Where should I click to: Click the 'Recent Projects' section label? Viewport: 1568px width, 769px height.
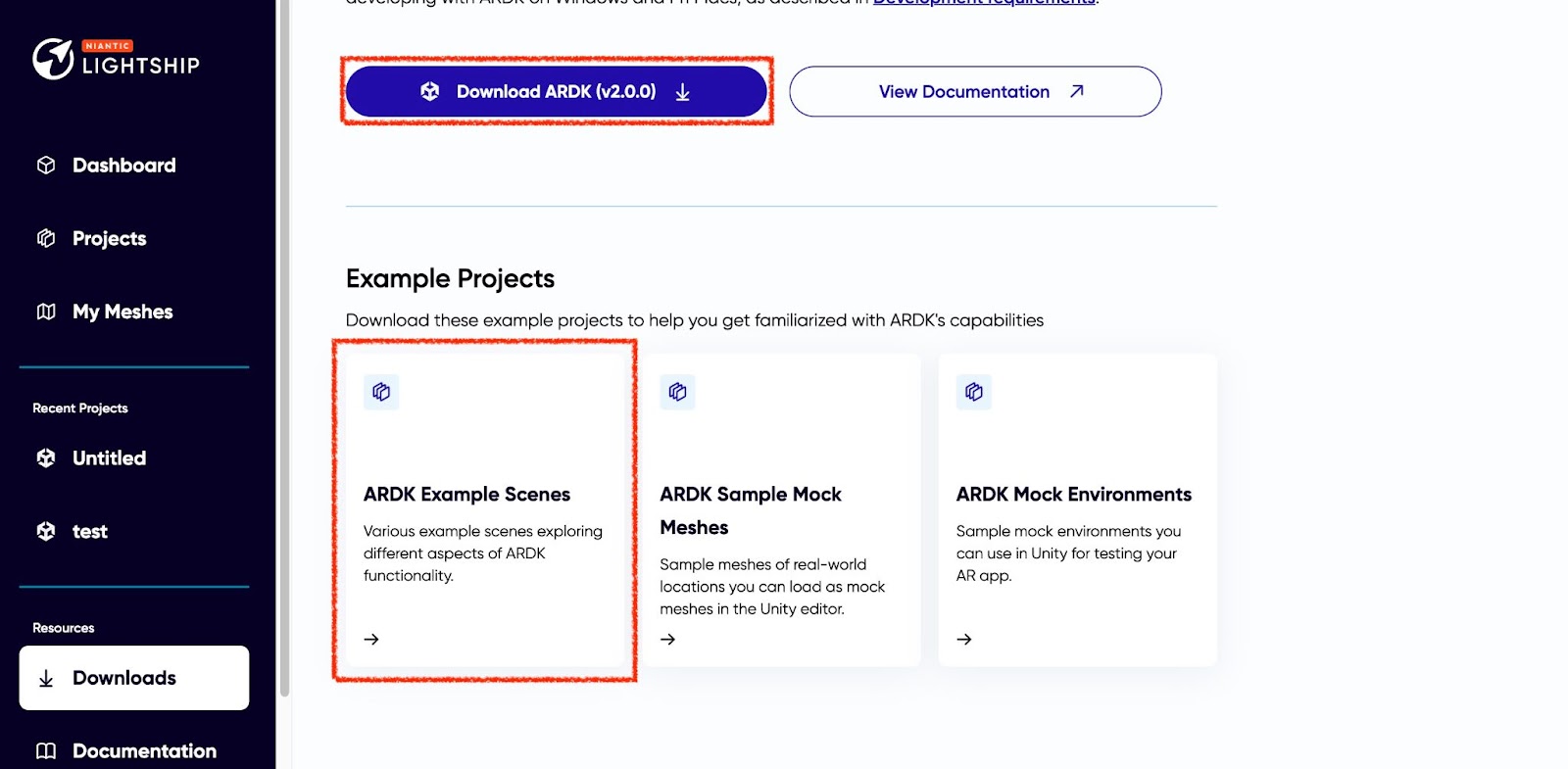[x=80, y=408]
